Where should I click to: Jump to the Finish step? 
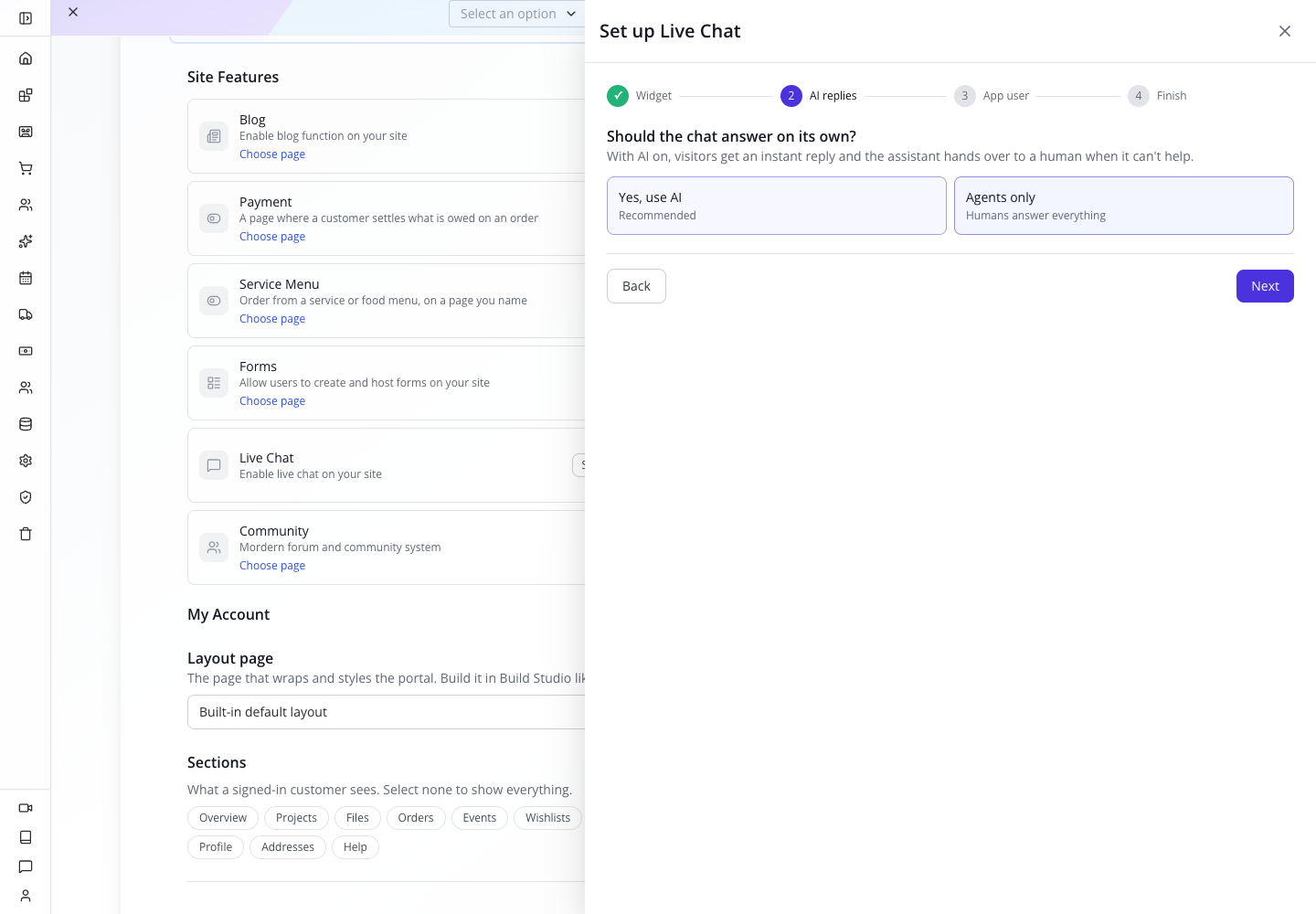(x=1157, y=96)
